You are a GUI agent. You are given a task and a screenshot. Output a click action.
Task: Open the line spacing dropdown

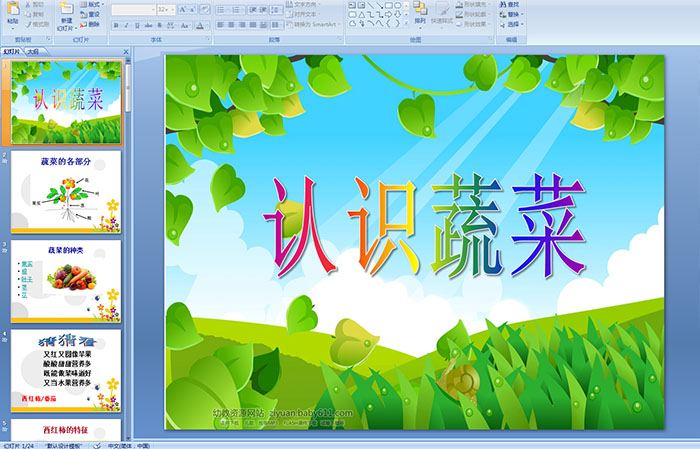(276, 10)
